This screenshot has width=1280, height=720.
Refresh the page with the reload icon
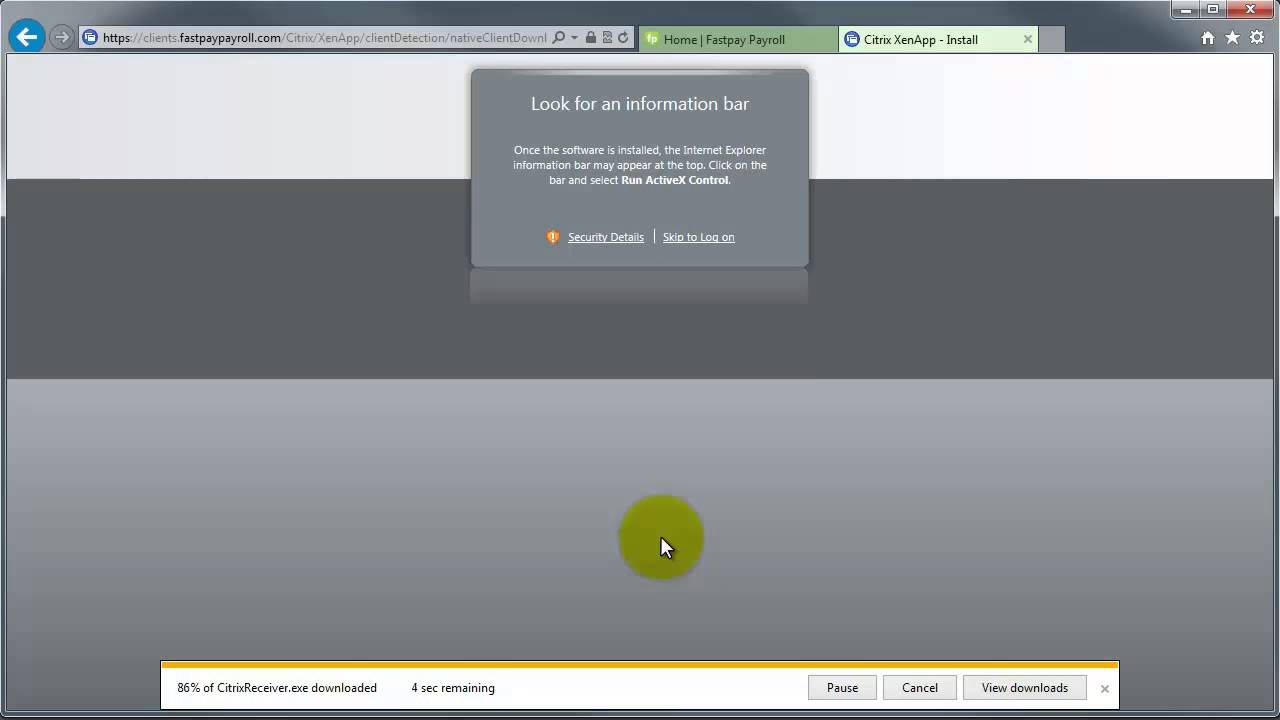[x=623, y=38]
